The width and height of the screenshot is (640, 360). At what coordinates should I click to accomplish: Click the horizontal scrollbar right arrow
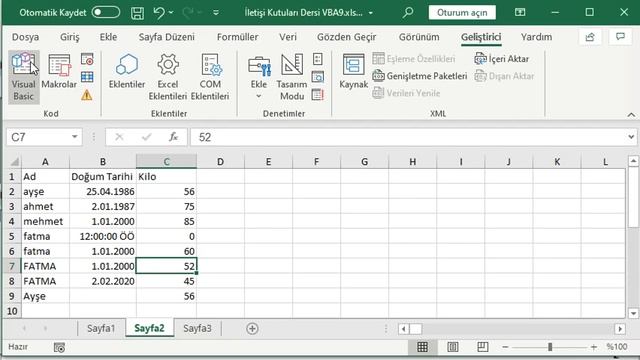point(620,329)
